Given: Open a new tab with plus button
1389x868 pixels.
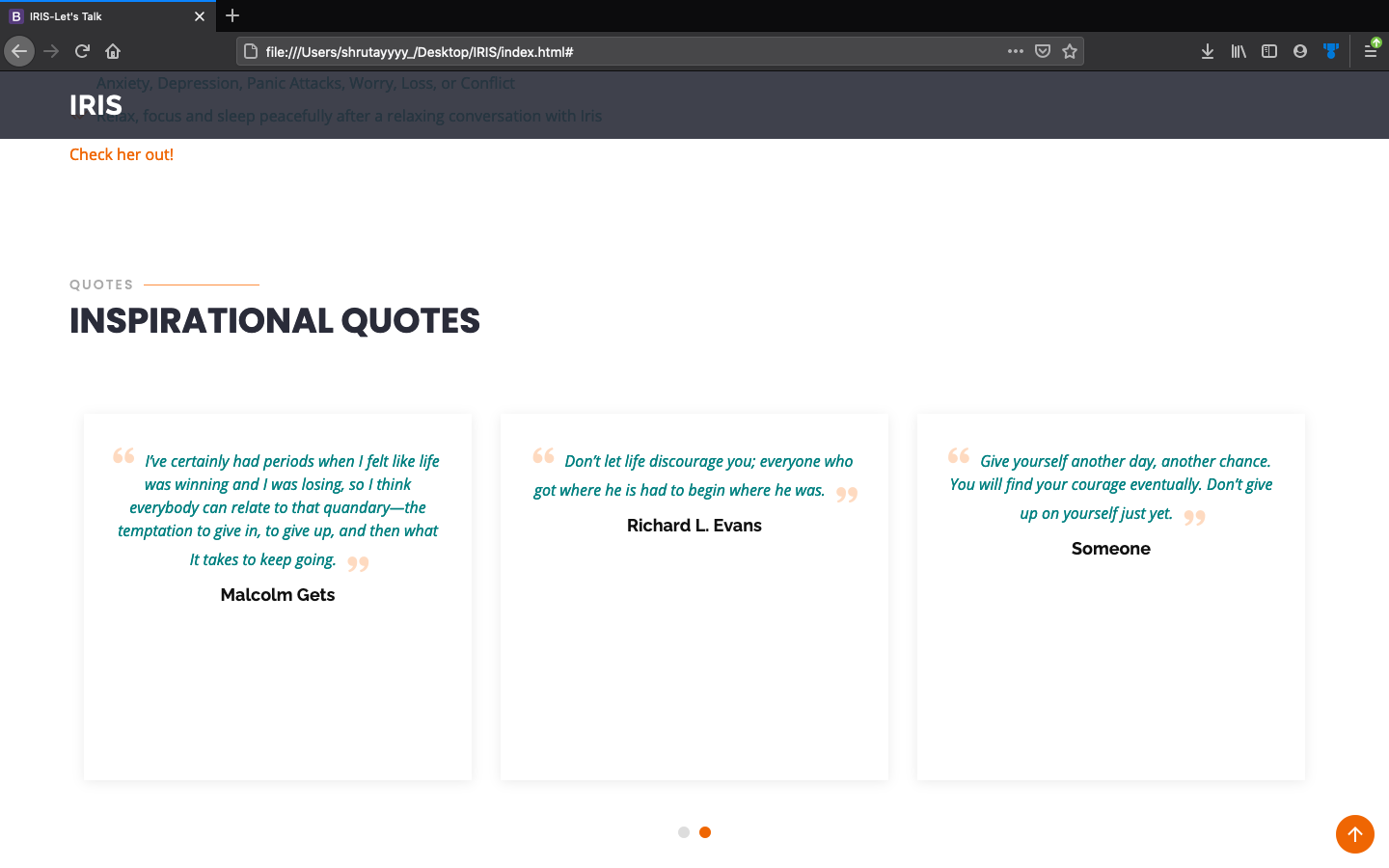Looking at the screenshot, I should [x=232, y=15].
